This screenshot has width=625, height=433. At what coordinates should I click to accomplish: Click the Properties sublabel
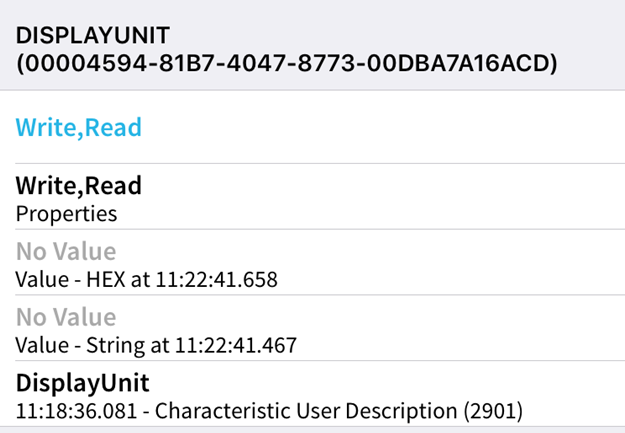pyautogui.click(x=66, y=213)
